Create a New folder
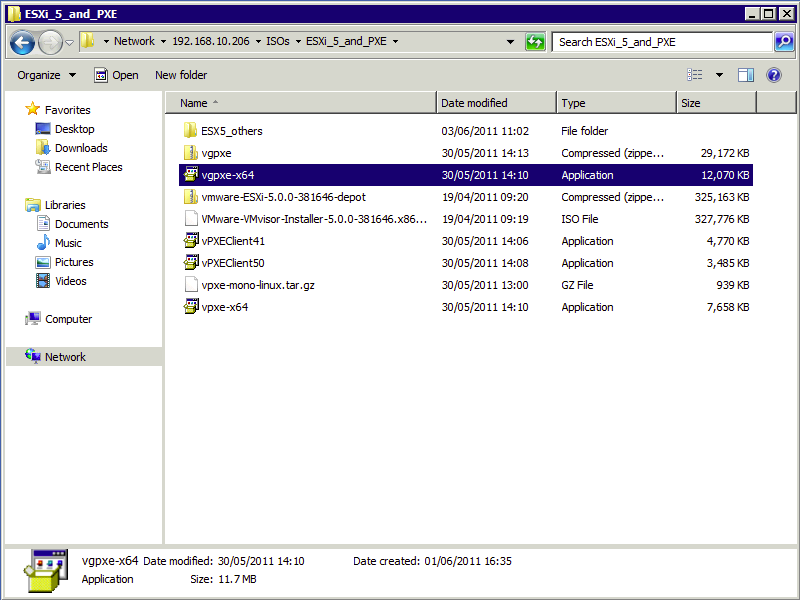This screenshot has height=600, width=800. [x=181, y=76]
